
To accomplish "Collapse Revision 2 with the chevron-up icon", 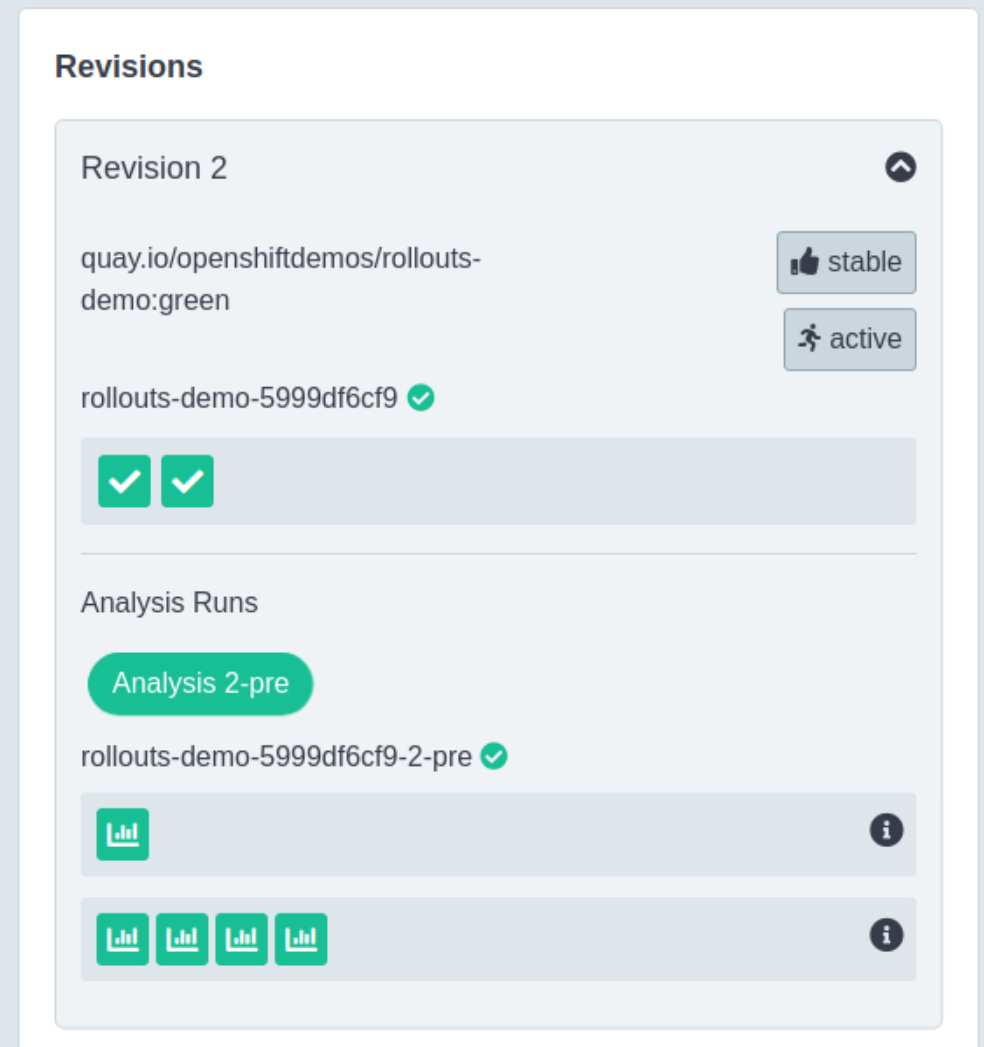I will point(901,167).
